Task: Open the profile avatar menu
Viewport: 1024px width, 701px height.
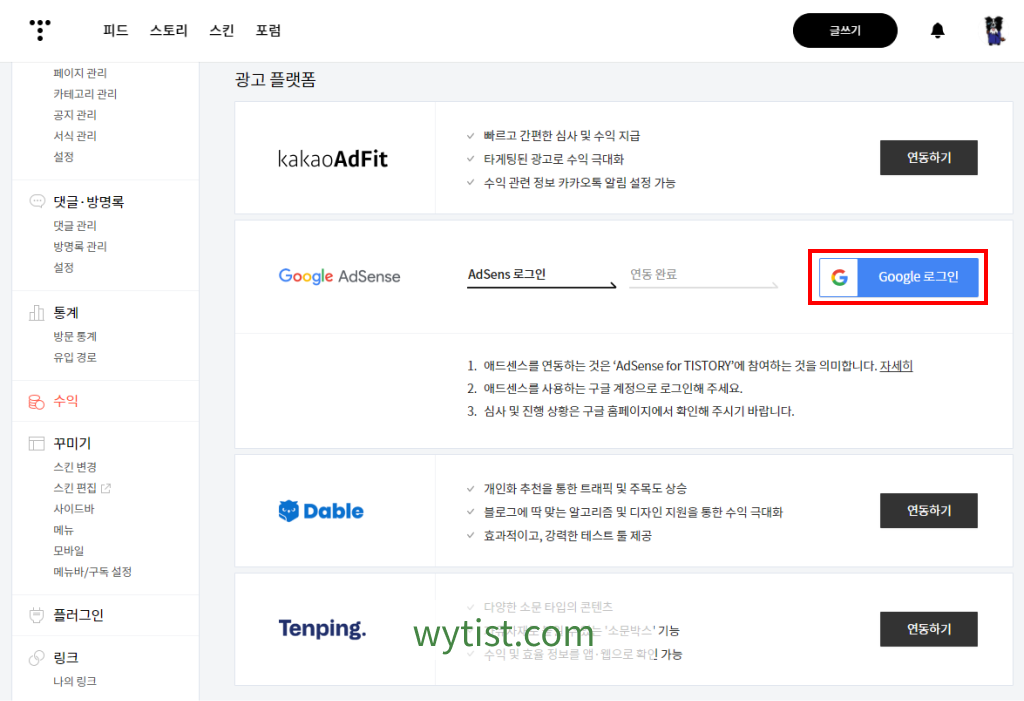Action: [994, 31]
